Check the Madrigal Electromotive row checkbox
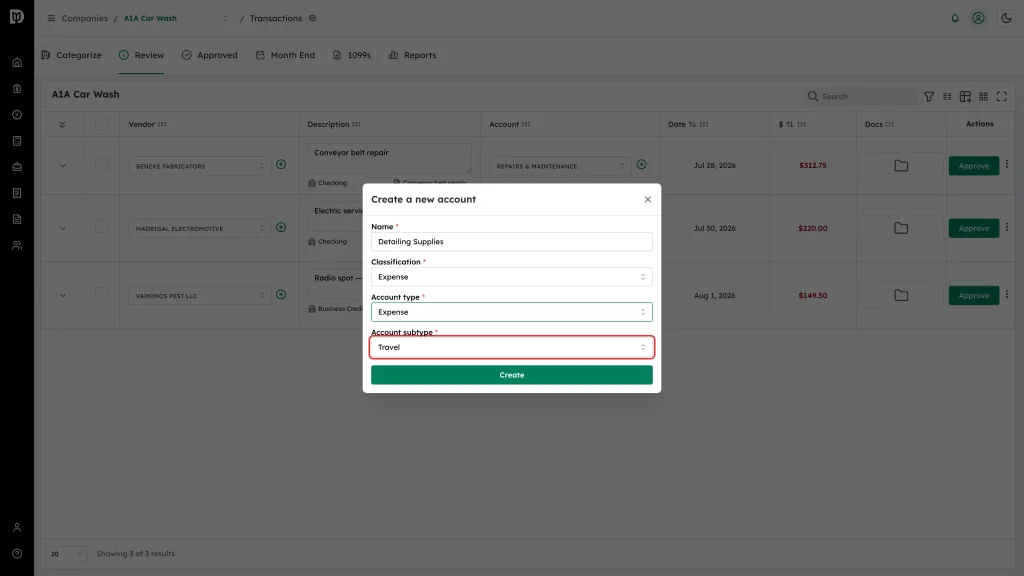Screen dimensions: 1024x576 (101, 227)
